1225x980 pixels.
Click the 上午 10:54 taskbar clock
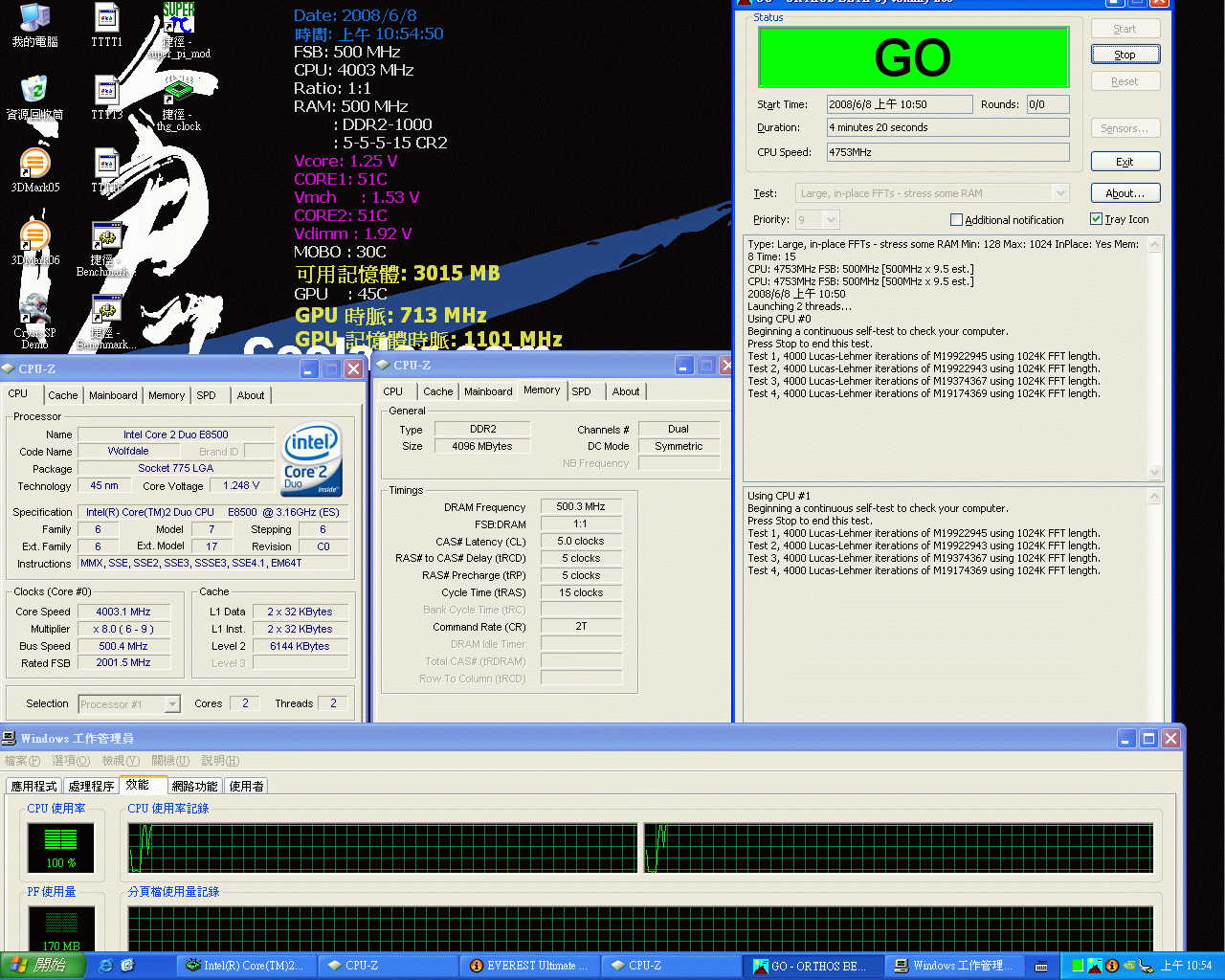[1187, 966]
